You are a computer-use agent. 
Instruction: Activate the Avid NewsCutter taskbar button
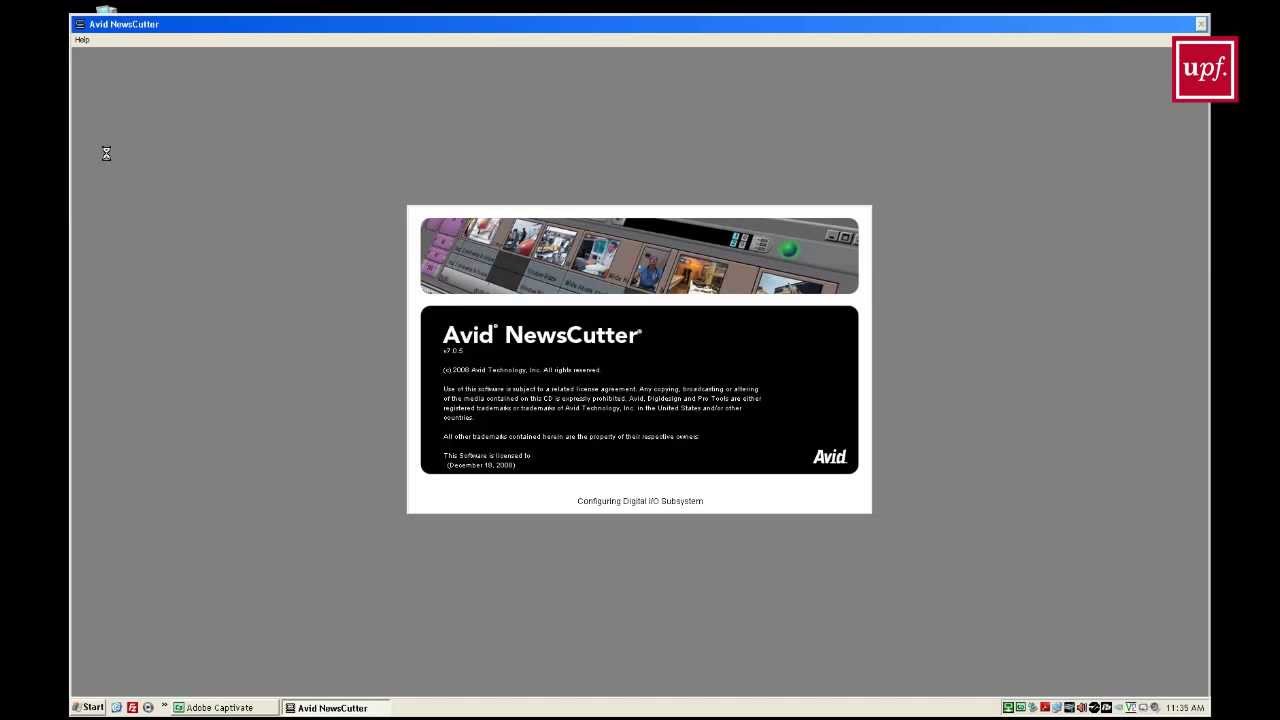pos(336,707)
